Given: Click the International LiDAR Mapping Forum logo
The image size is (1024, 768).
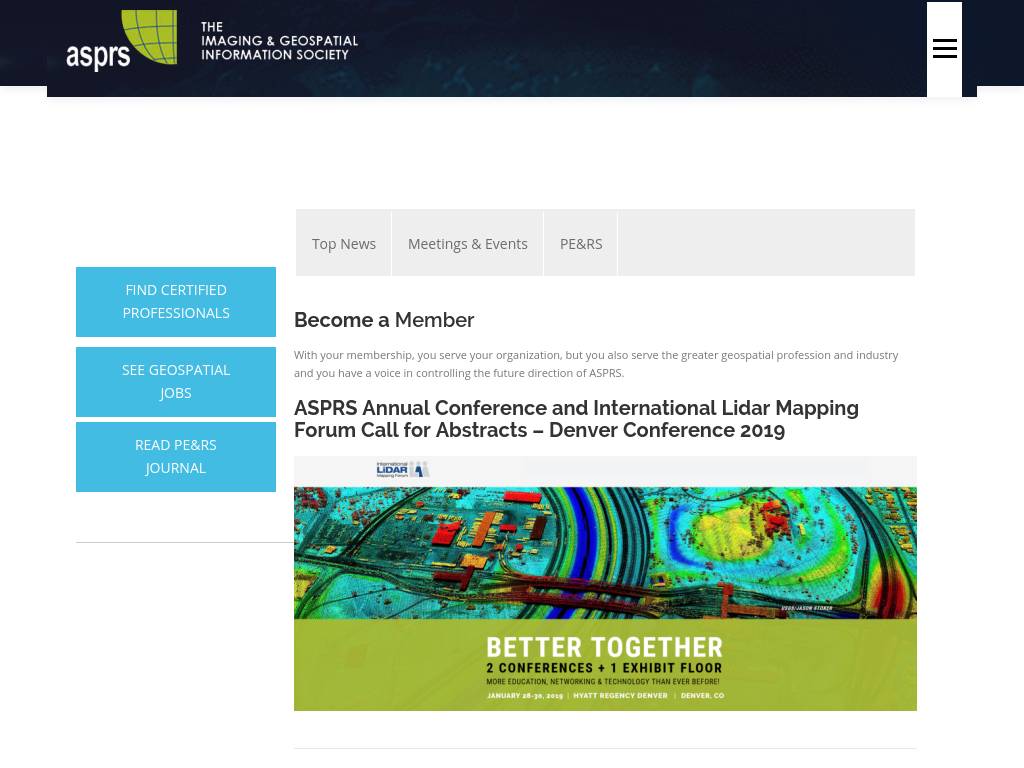Looking at the screenshot, I should tap(402, 470).
